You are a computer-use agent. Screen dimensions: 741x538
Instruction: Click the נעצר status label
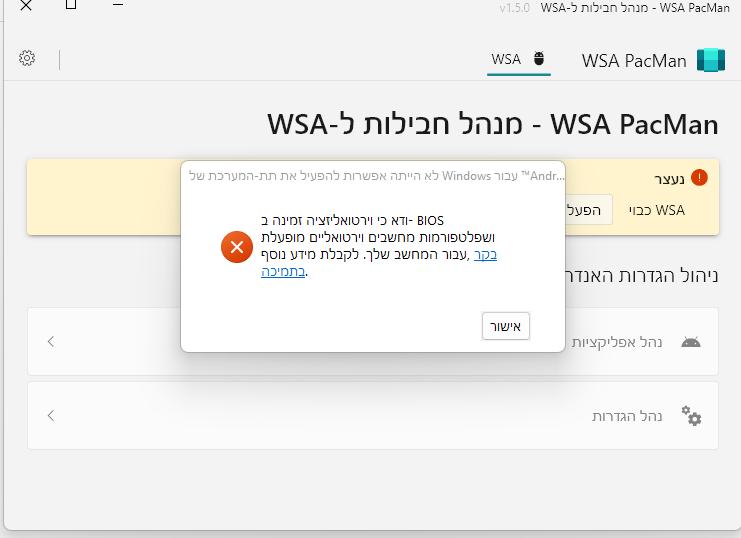pos(669,179)
